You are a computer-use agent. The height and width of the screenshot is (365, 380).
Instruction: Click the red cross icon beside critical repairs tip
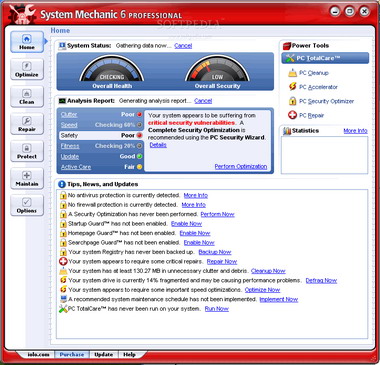click(63, 262)
